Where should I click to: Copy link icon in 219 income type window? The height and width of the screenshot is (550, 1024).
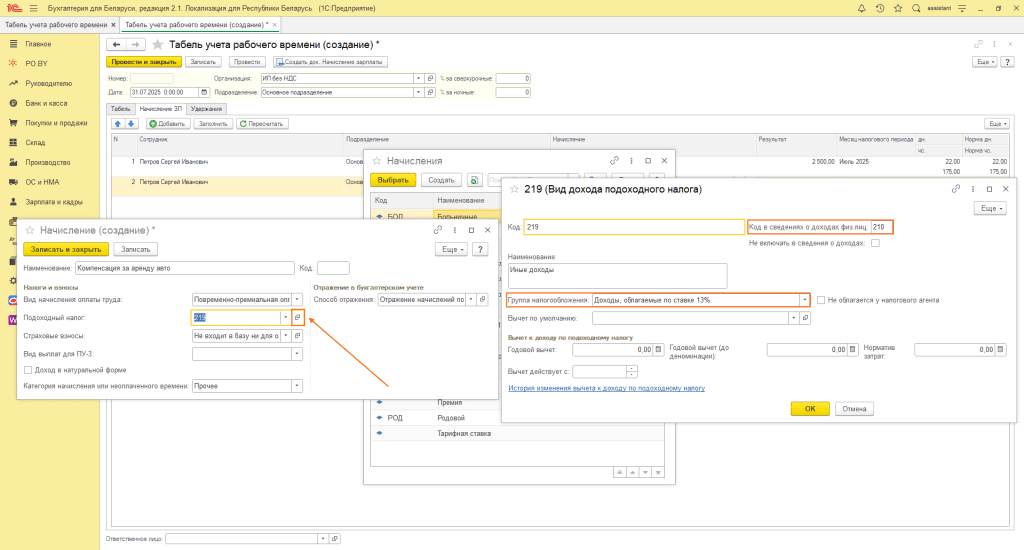coord(955,189)
